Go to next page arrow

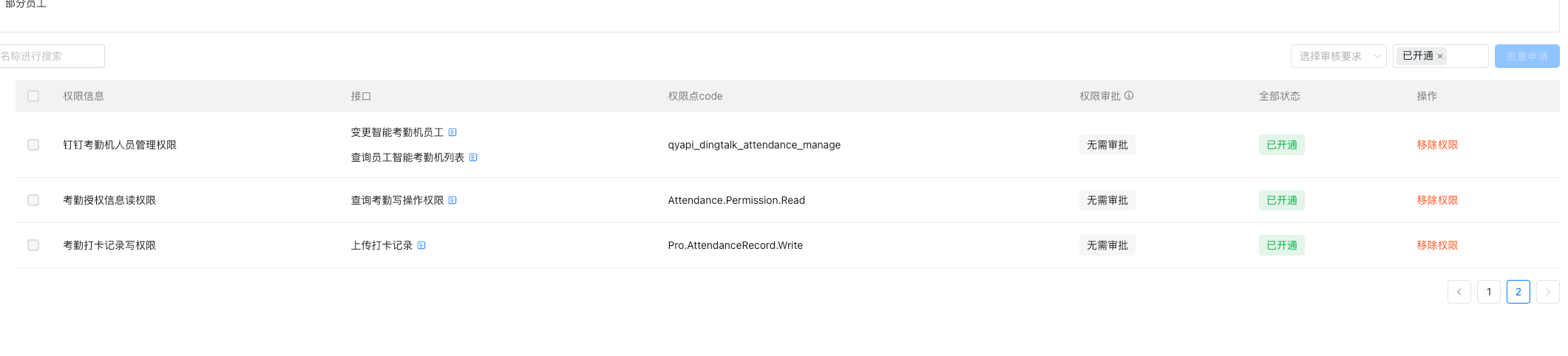point(1548,292)
